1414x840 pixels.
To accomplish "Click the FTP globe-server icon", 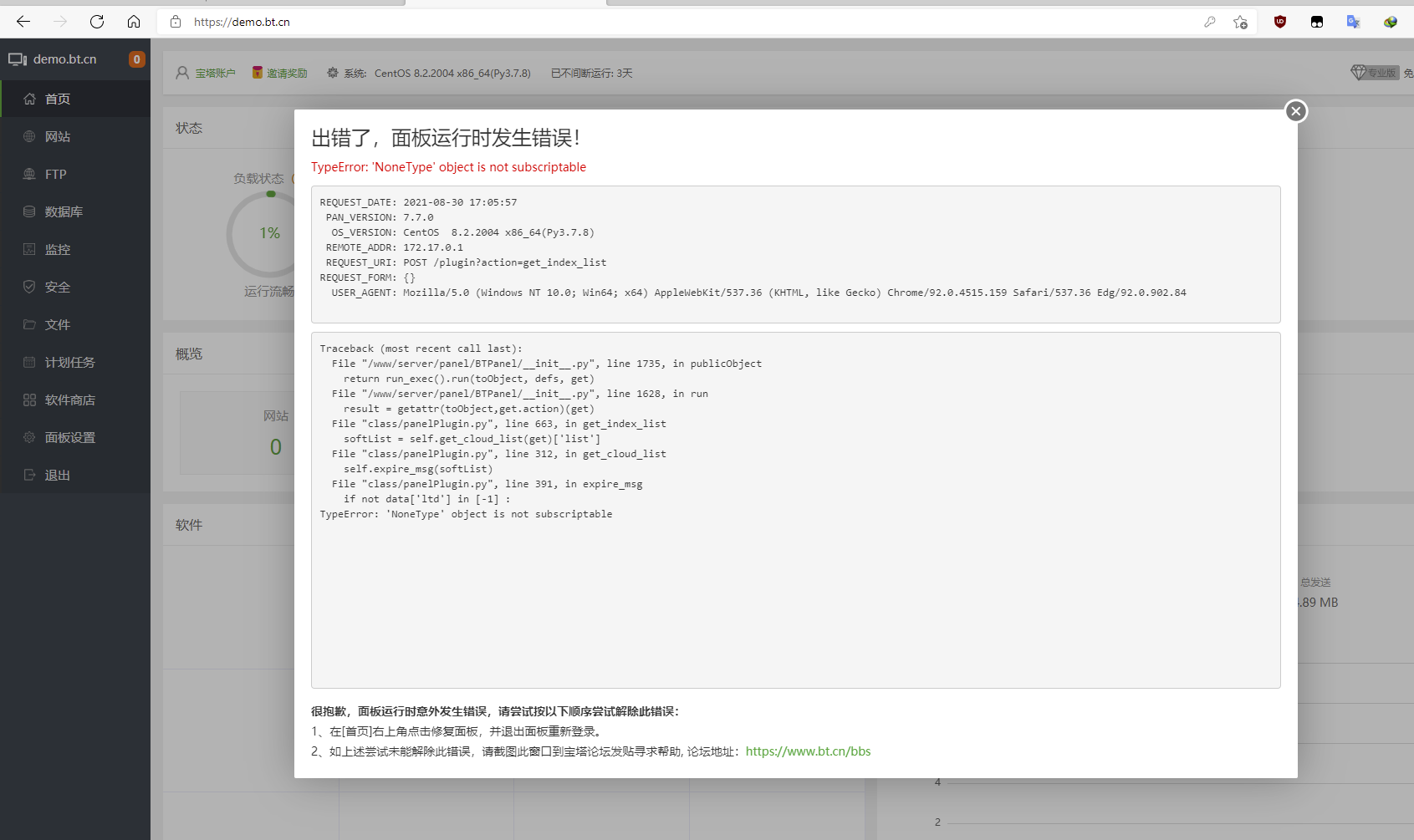I will 29,174.
